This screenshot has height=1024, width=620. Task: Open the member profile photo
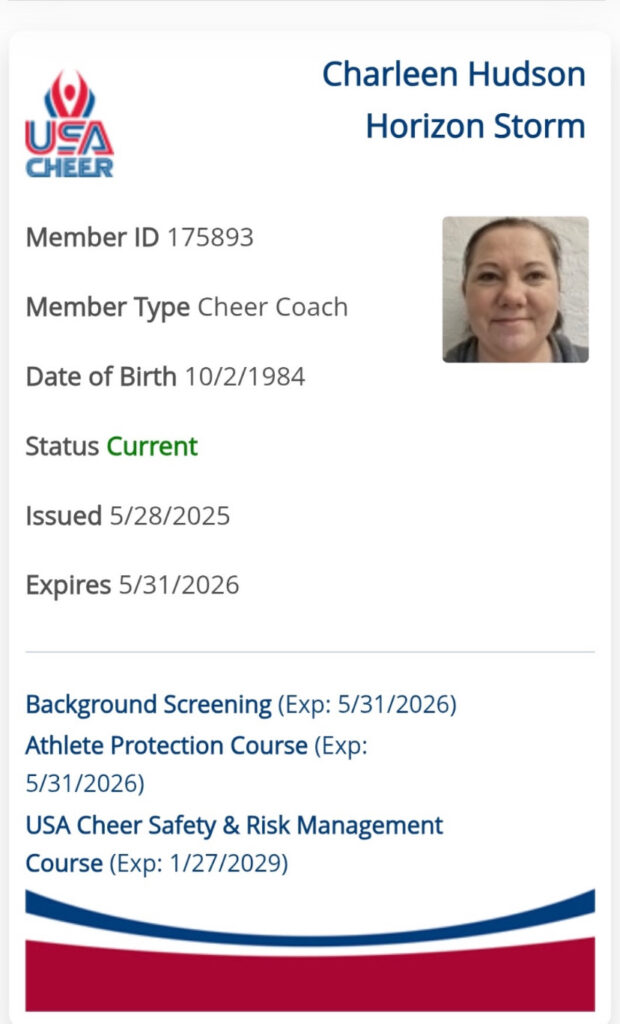pyautogui.click(x=515, y=289)
